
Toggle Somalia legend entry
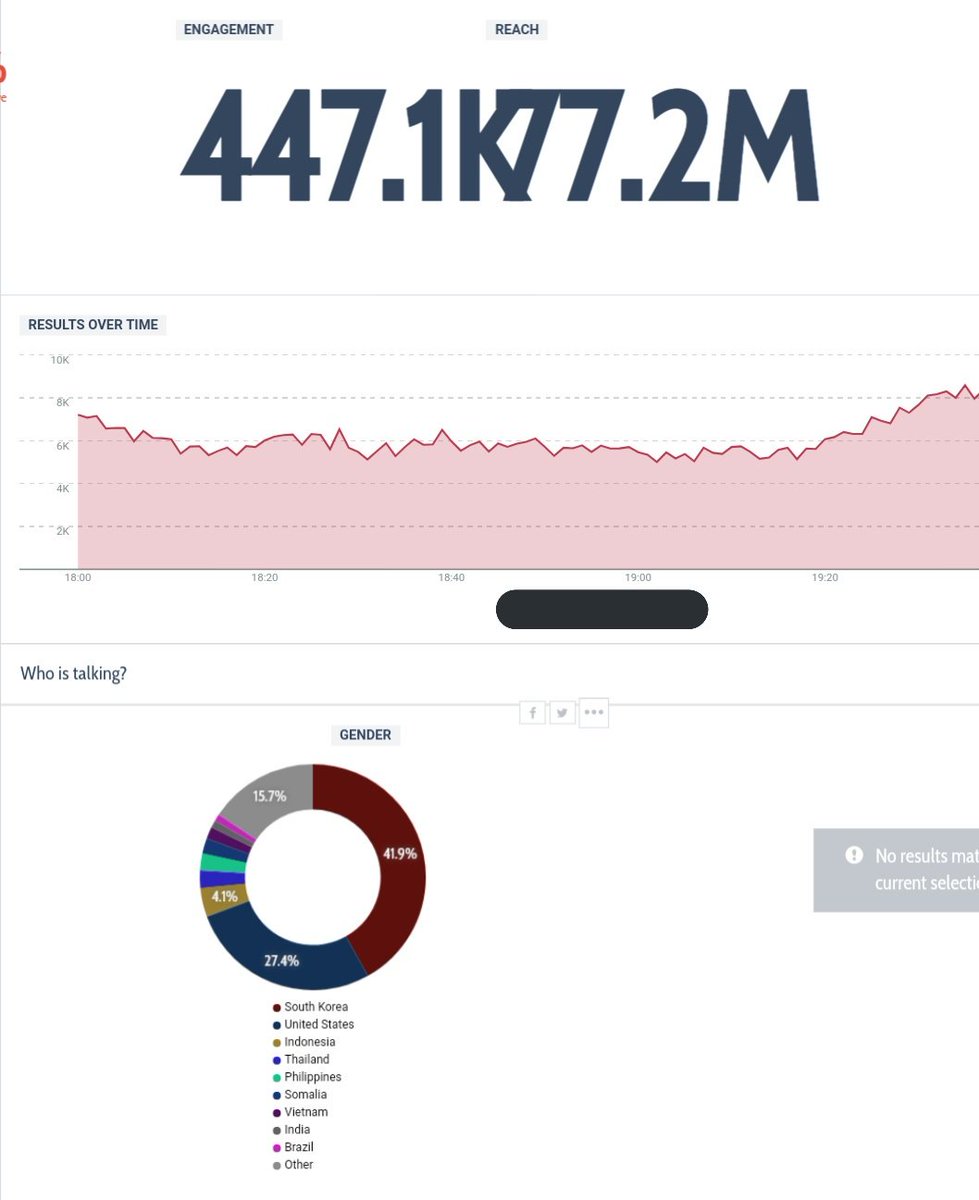click(x=300, y=1094)
